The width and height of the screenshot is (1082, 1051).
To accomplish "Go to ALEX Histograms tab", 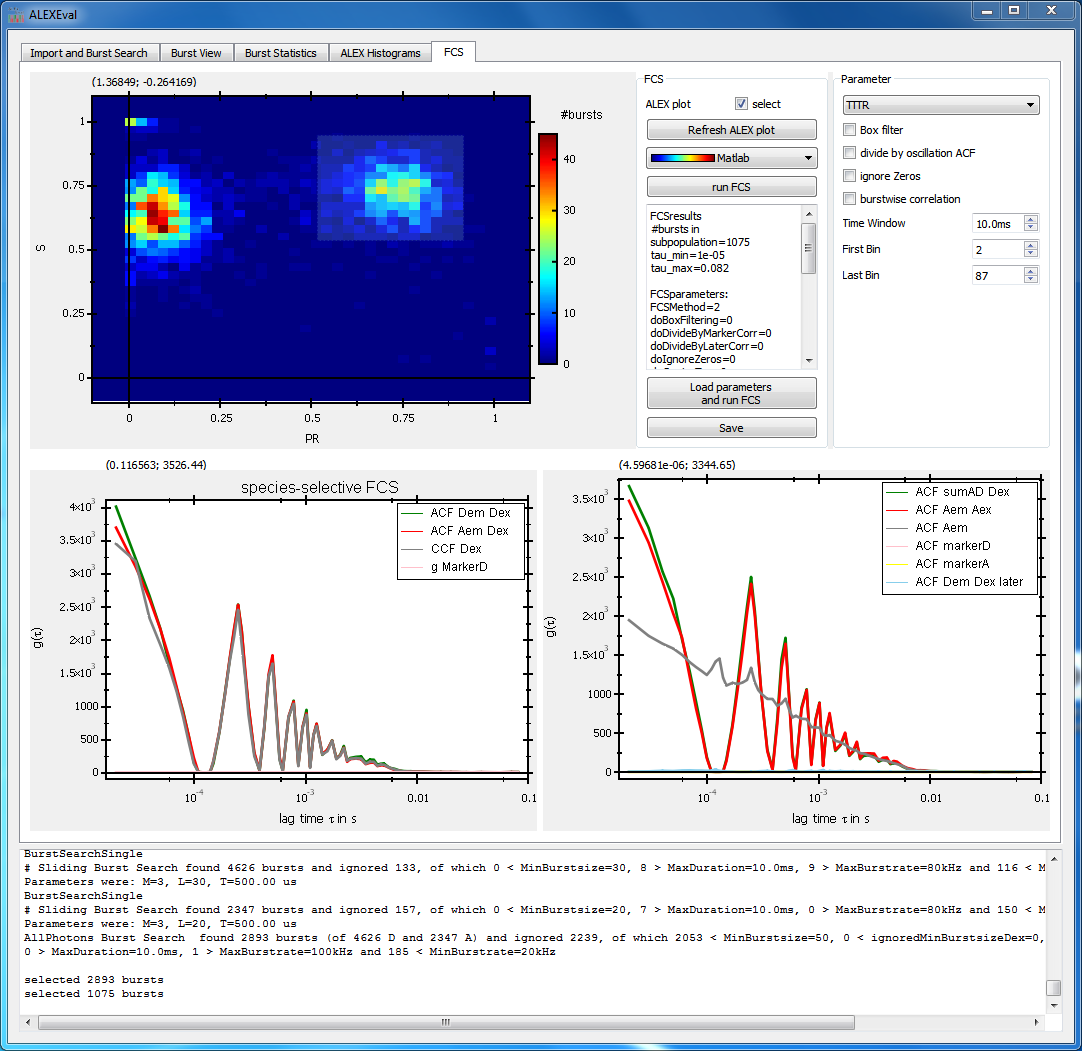I will (x=380, y=53).
